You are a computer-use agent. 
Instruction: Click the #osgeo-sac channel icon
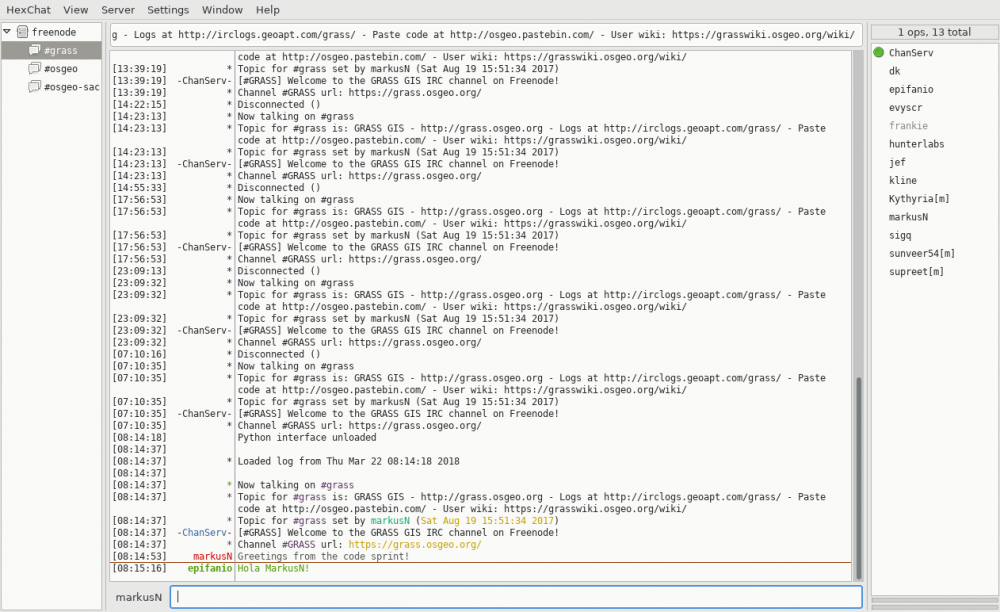[35, 87]
